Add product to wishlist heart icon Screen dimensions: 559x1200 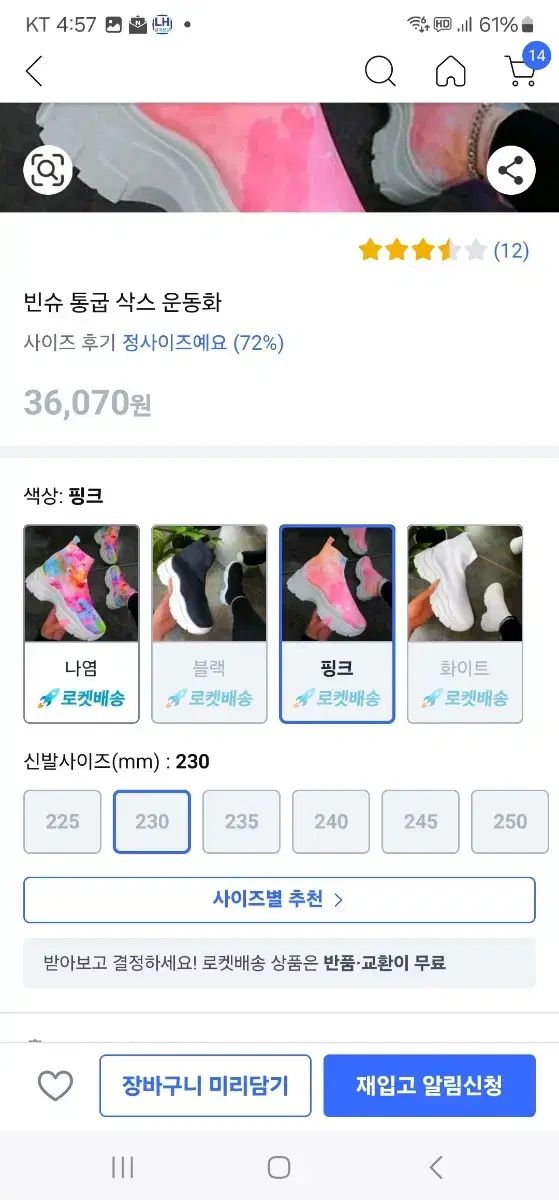coord(55,1086)
